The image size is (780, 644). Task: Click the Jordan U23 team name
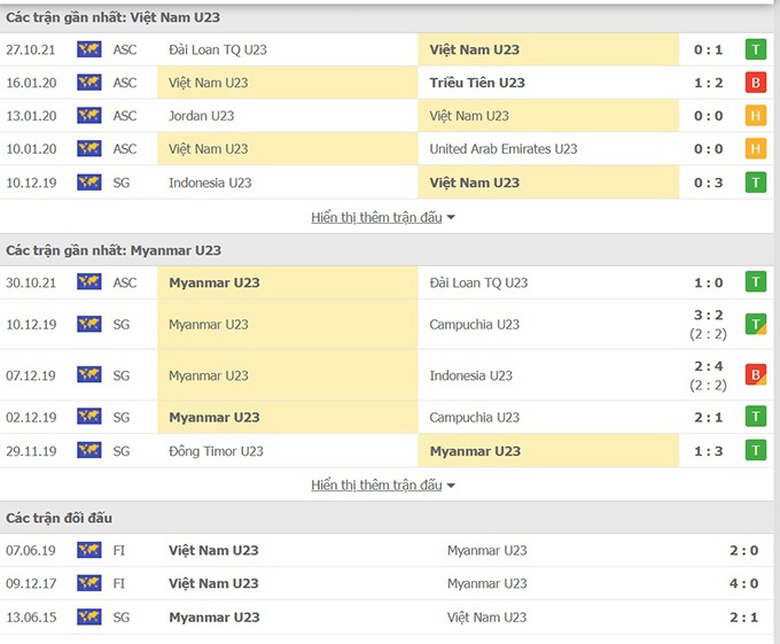point(201,116)
